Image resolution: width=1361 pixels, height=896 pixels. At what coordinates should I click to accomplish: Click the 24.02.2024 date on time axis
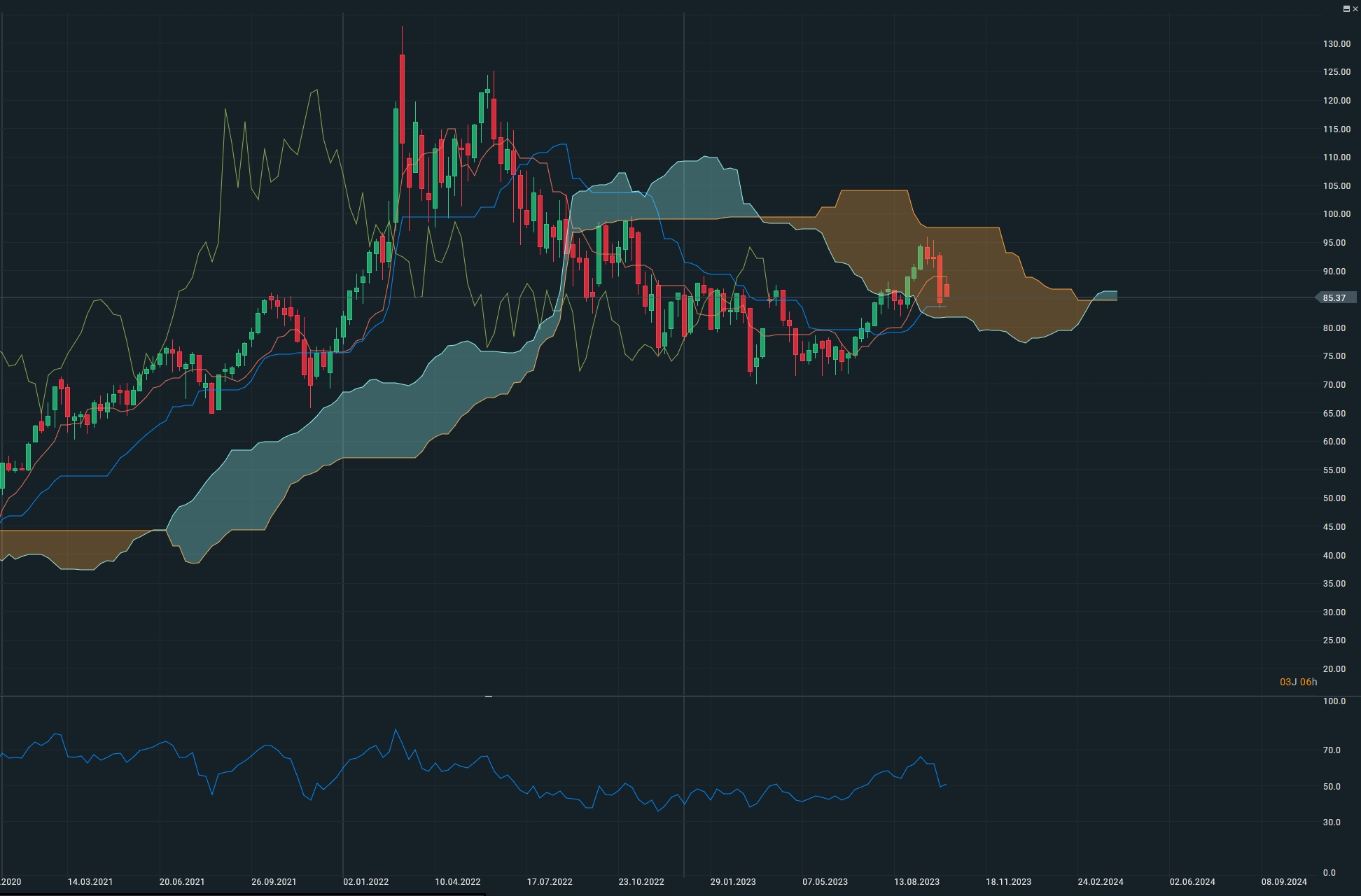pos(1100,882)
